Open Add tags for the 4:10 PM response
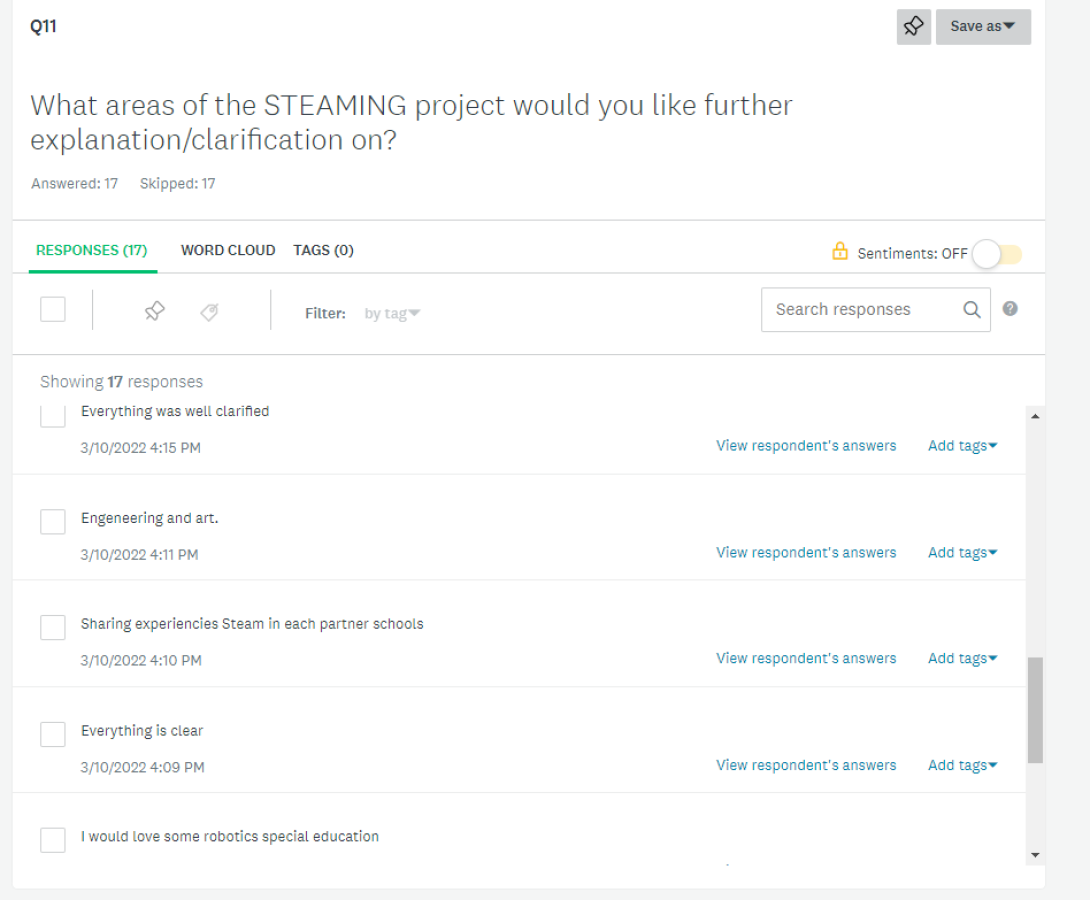 [x=962, y=659]
